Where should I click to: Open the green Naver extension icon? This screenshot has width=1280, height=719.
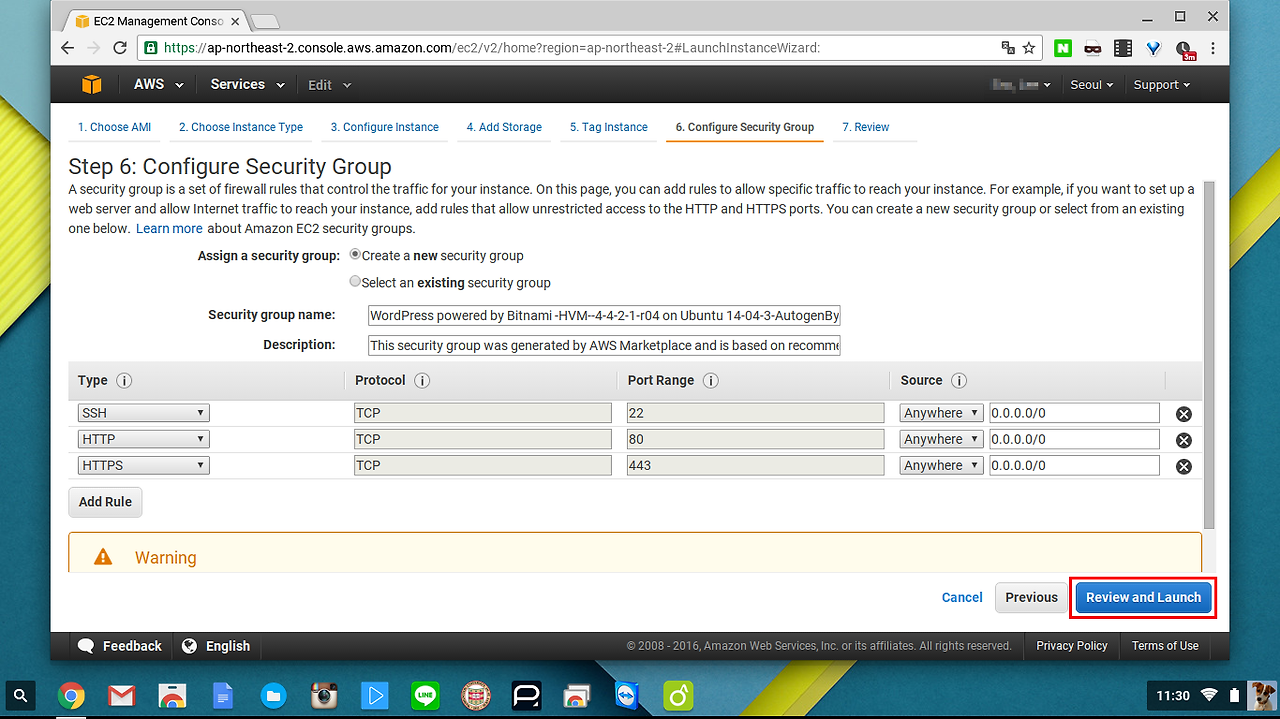pyautogui.click(x=1062, y=48)
